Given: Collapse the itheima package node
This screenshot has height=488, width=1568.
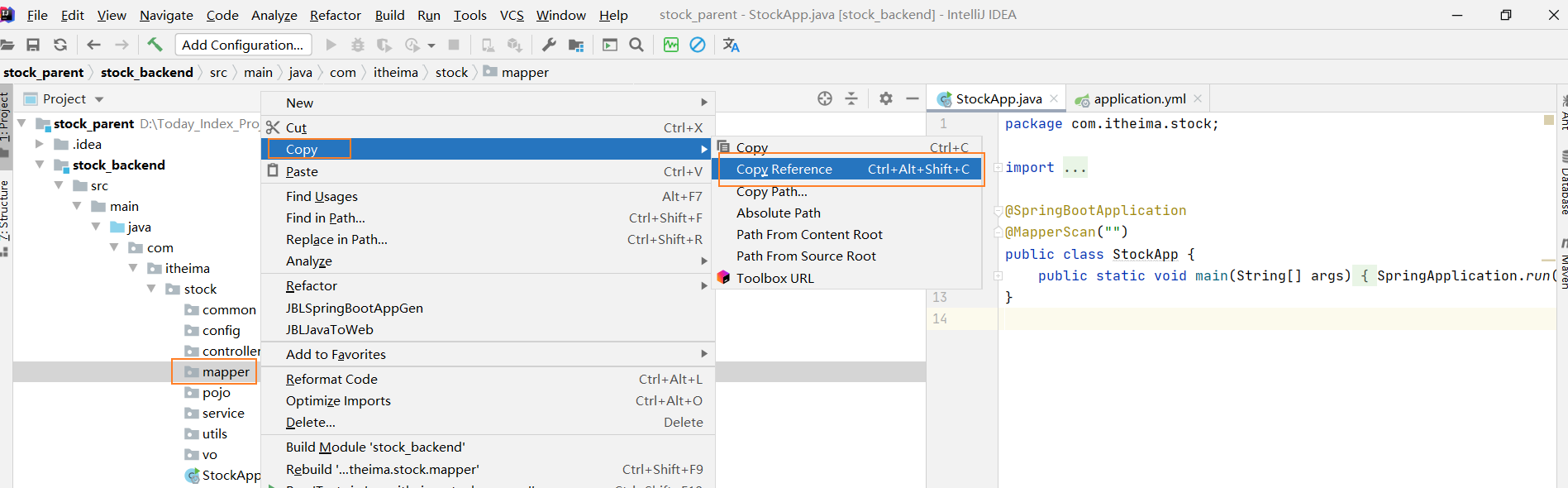Looking at the screenshot, I should pyautogui.click(x=133, y=268).
